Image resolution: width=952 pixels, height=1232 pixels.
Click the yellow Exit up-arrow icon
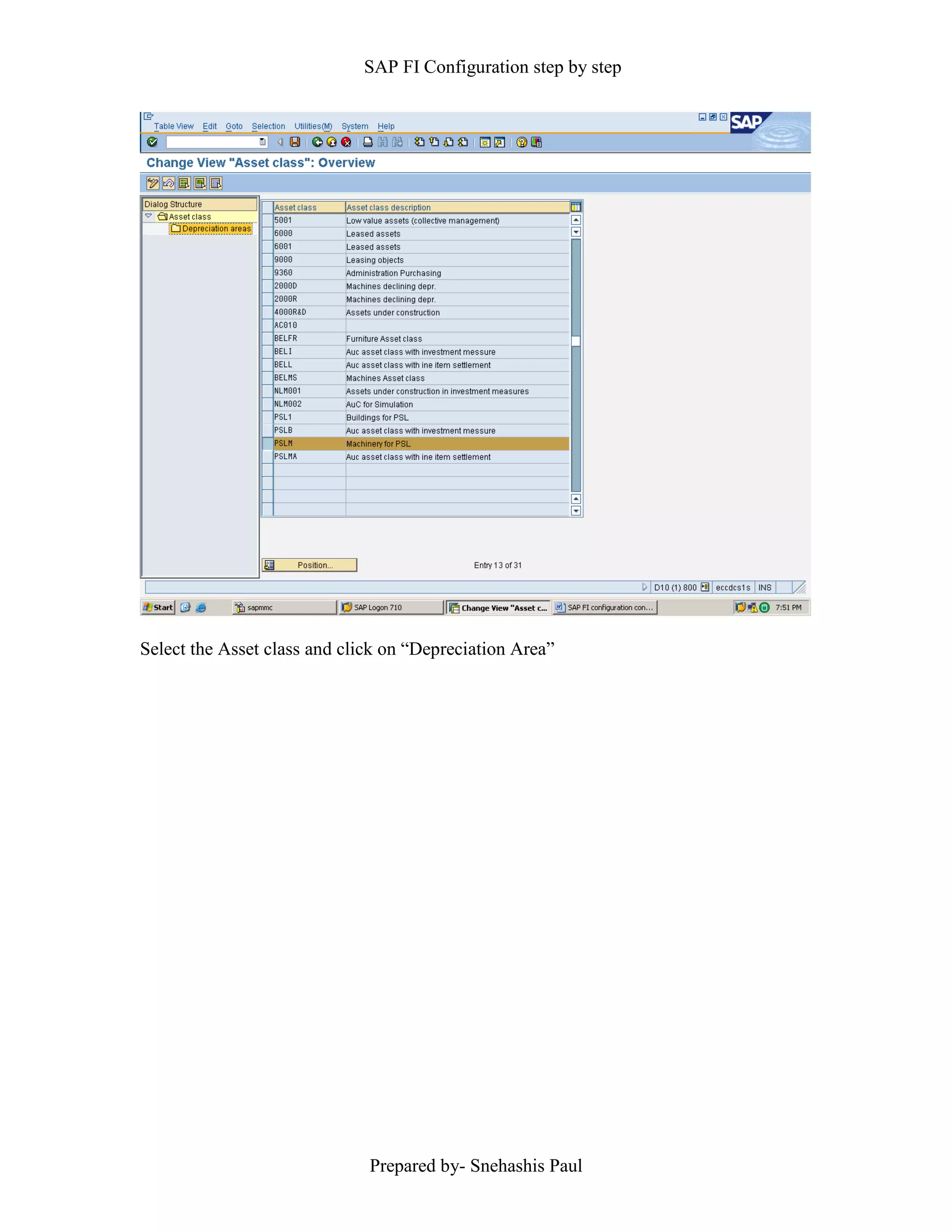click(331, 142)
